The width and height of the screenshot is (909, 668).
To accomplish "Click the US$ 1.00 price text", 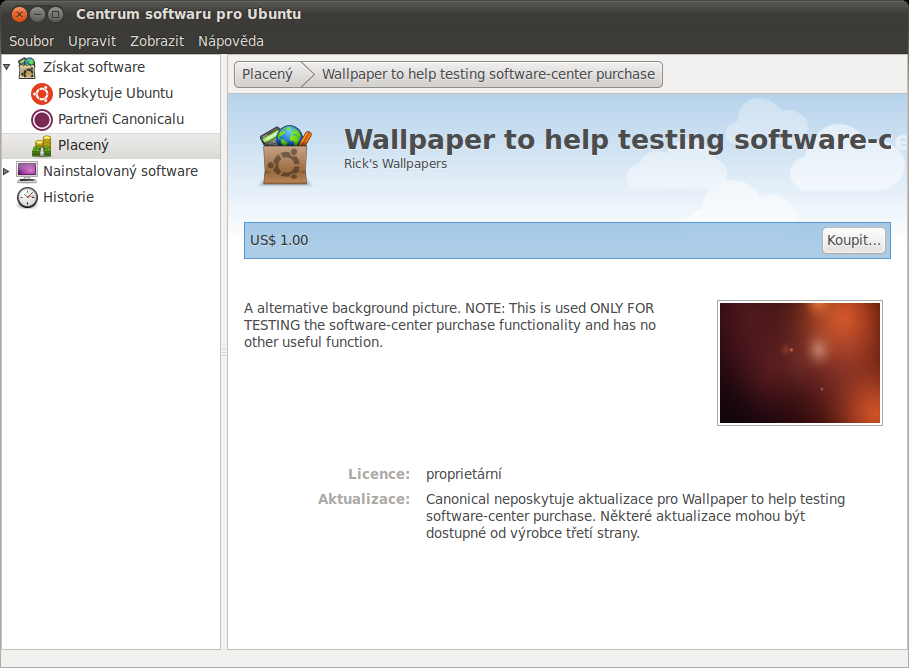I will tap(279, 240).
